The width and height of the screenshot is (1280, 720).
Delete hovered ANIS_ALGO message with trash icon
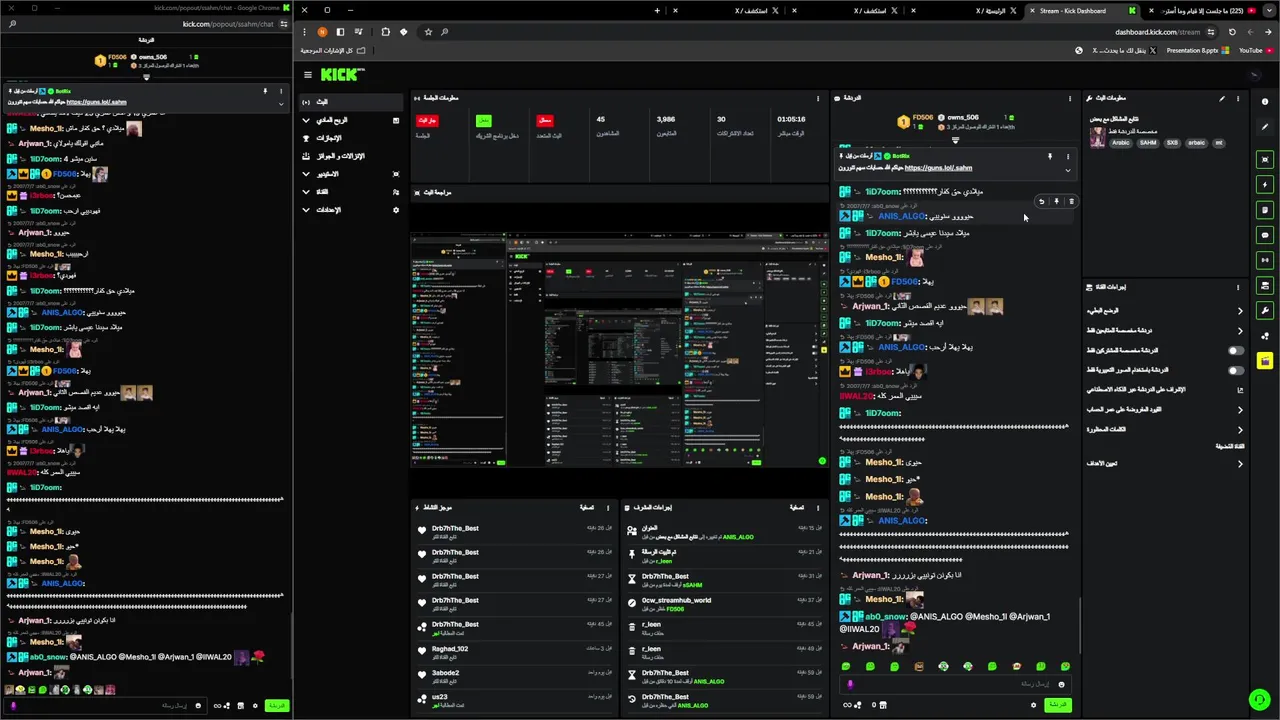point(1071,201)
